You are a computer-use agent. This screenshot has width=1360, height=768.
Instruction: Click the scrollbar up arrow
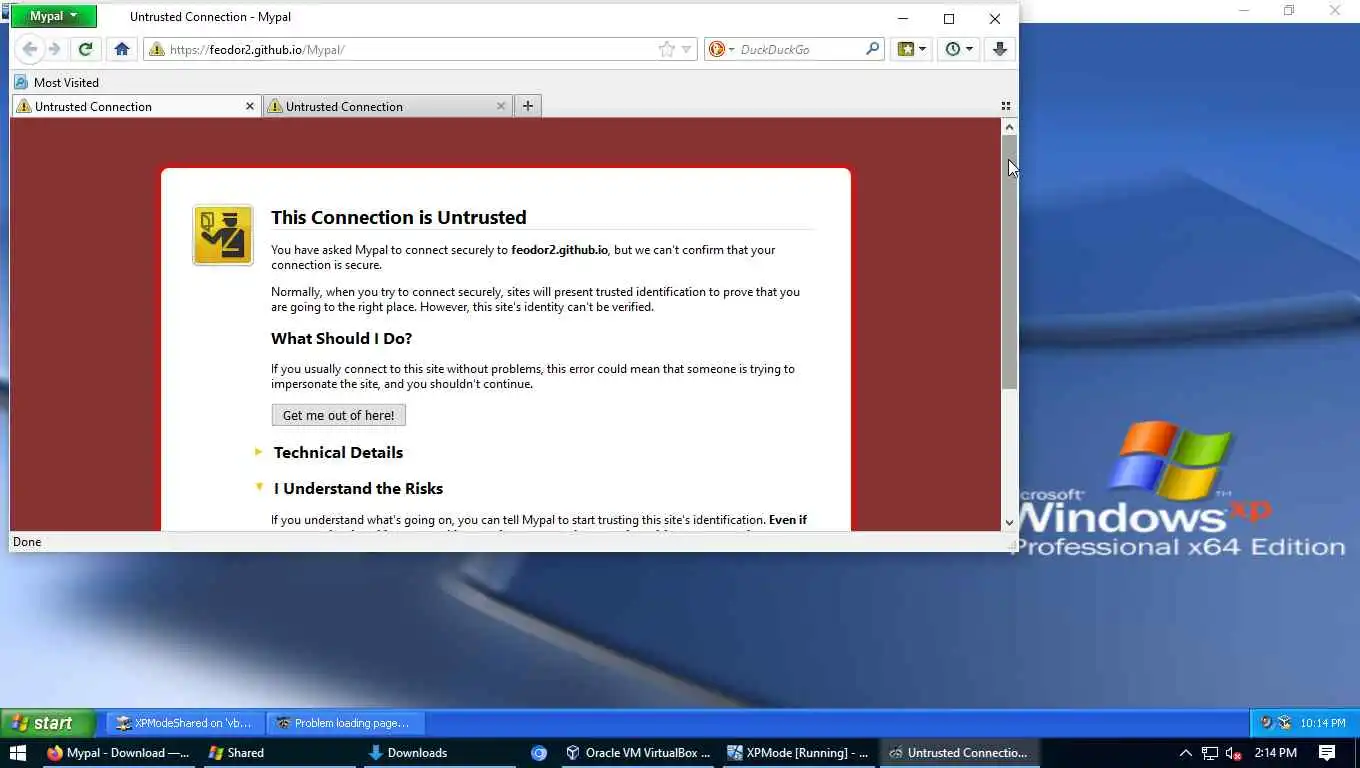1009,127
